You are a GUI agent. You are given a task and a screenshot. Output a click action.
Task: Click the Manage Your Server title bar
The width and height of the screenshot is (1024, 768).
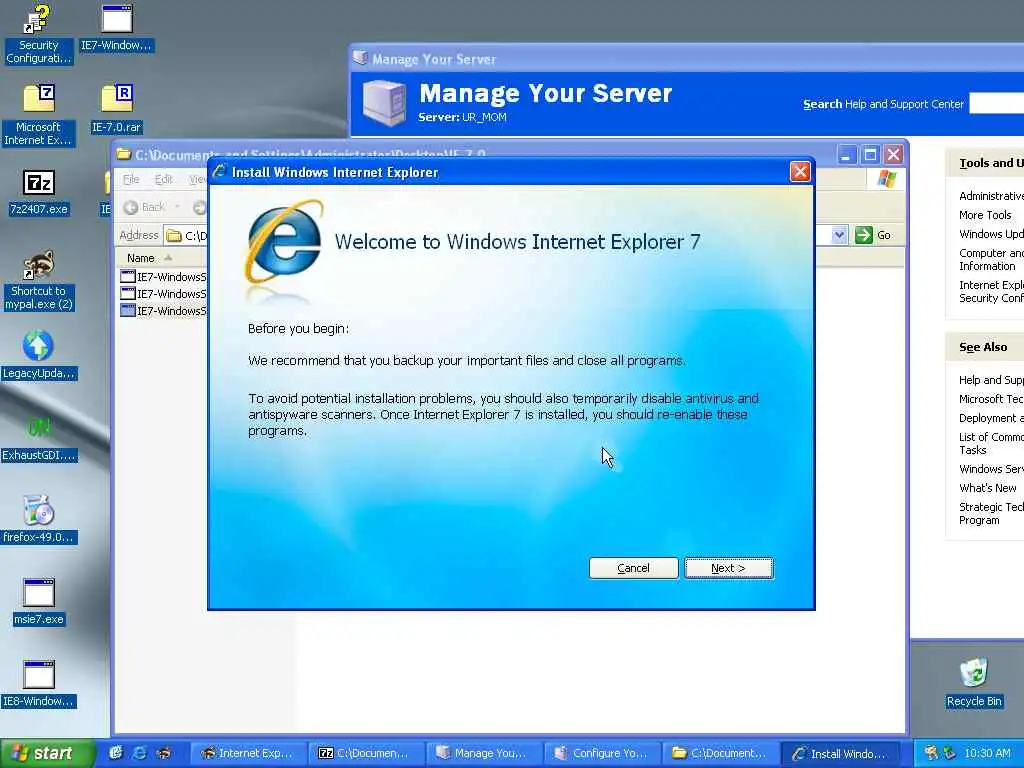tap(686, 59)
